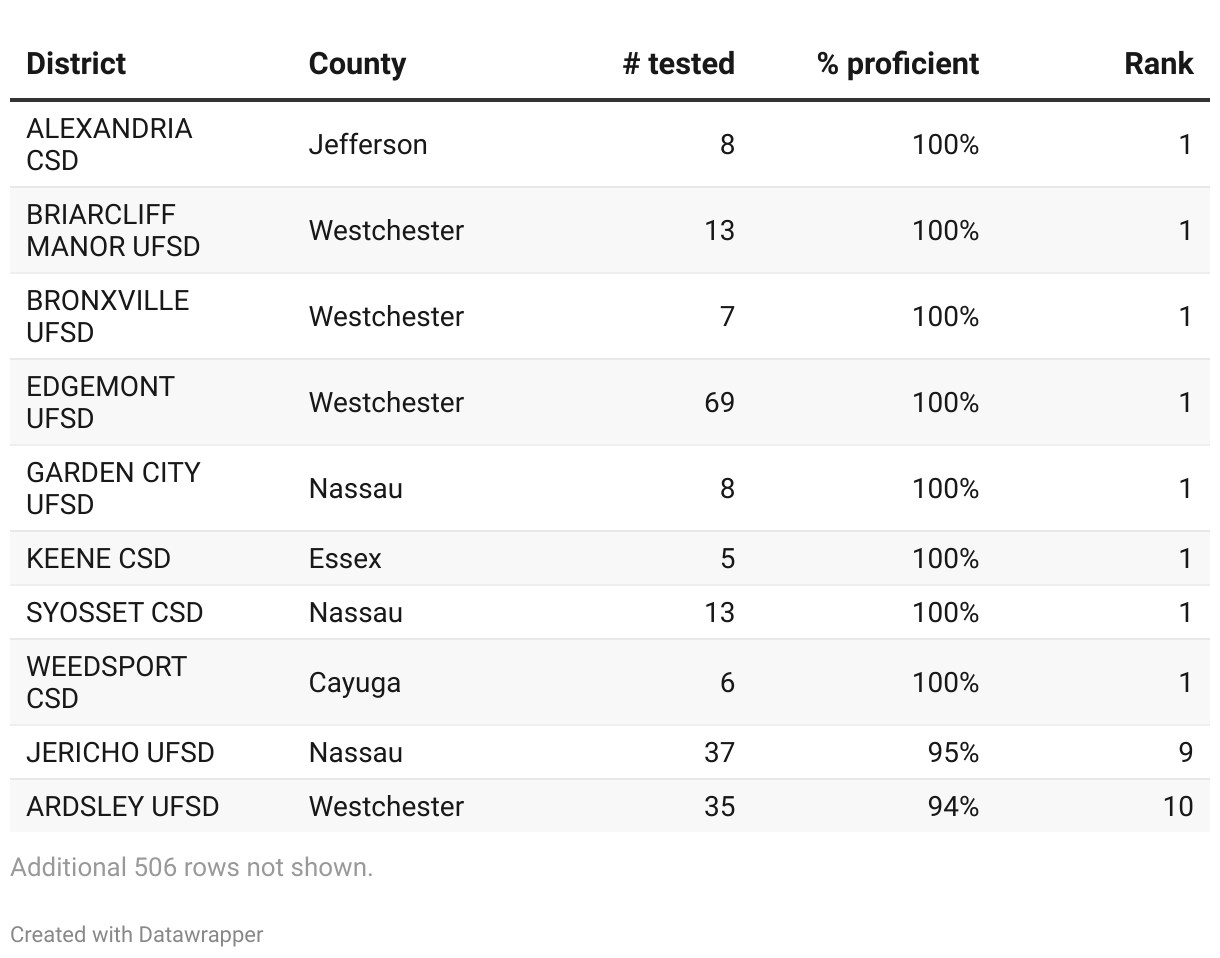The width and height of the screenshot is (1220, 958).
Task: Click the KEENE CSD district name
Action: pos(98,558)
